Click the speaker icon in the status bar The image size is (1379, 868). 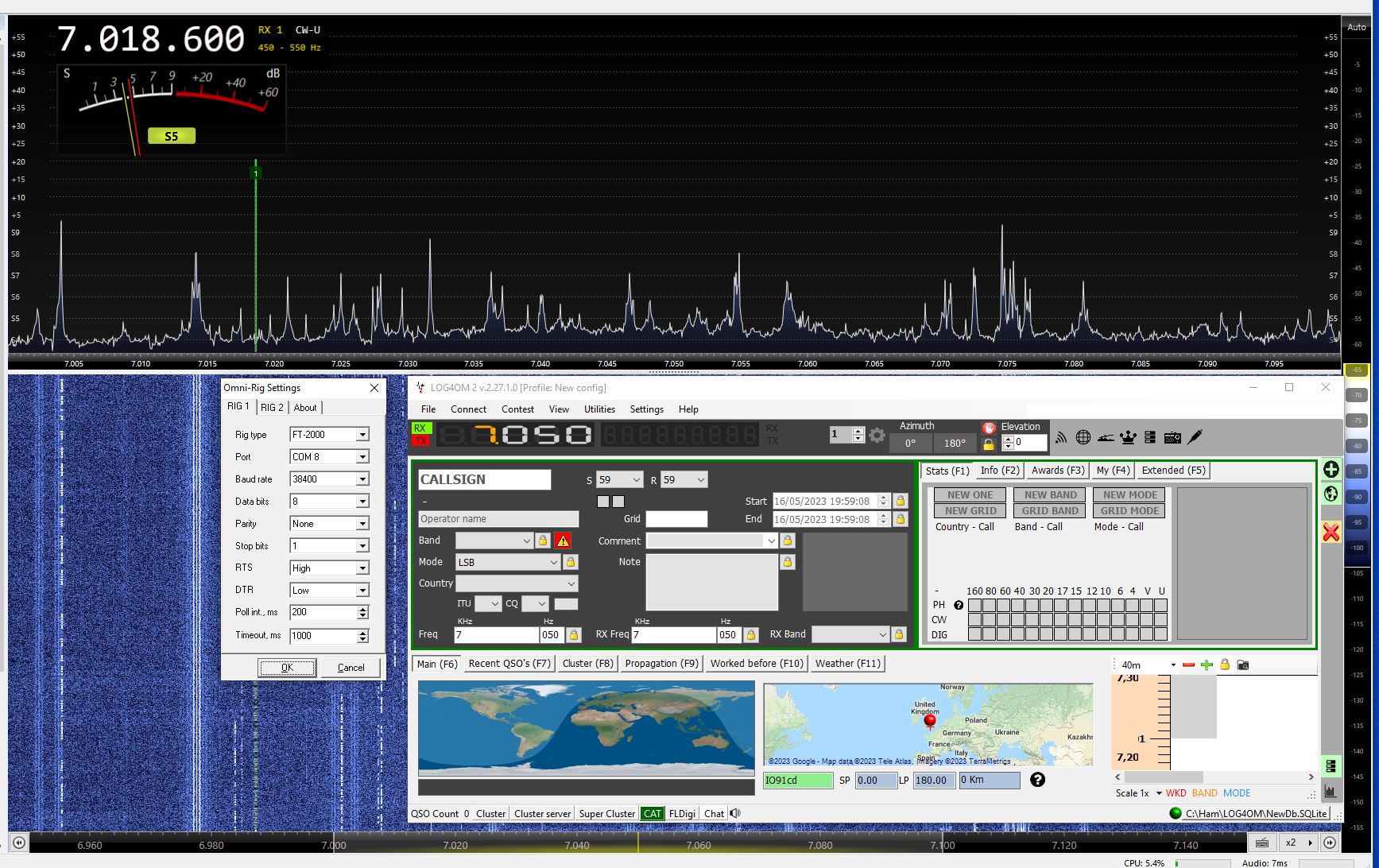point(735,813)
